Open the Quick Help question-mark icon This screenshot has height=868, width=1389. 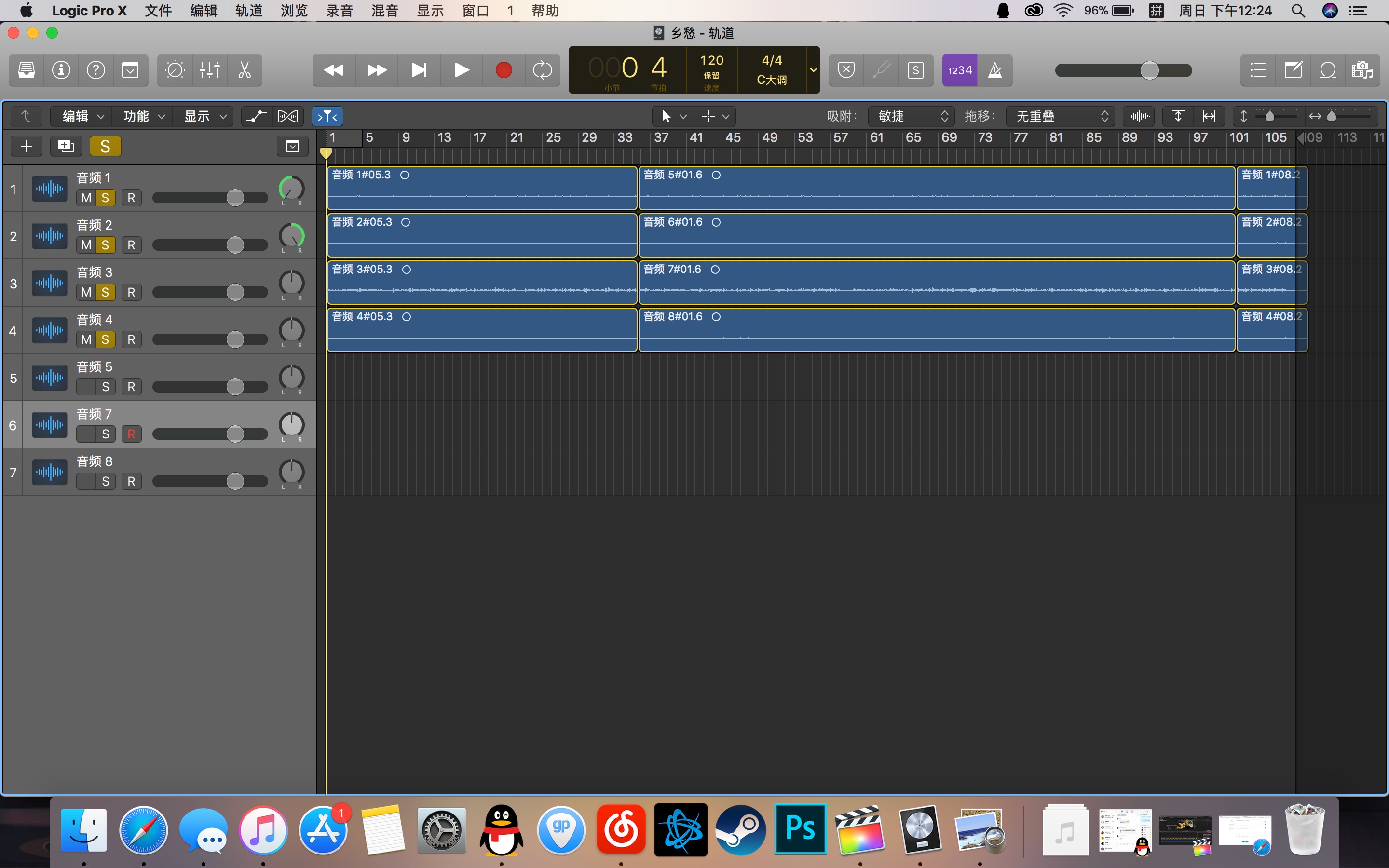(96, 70)
